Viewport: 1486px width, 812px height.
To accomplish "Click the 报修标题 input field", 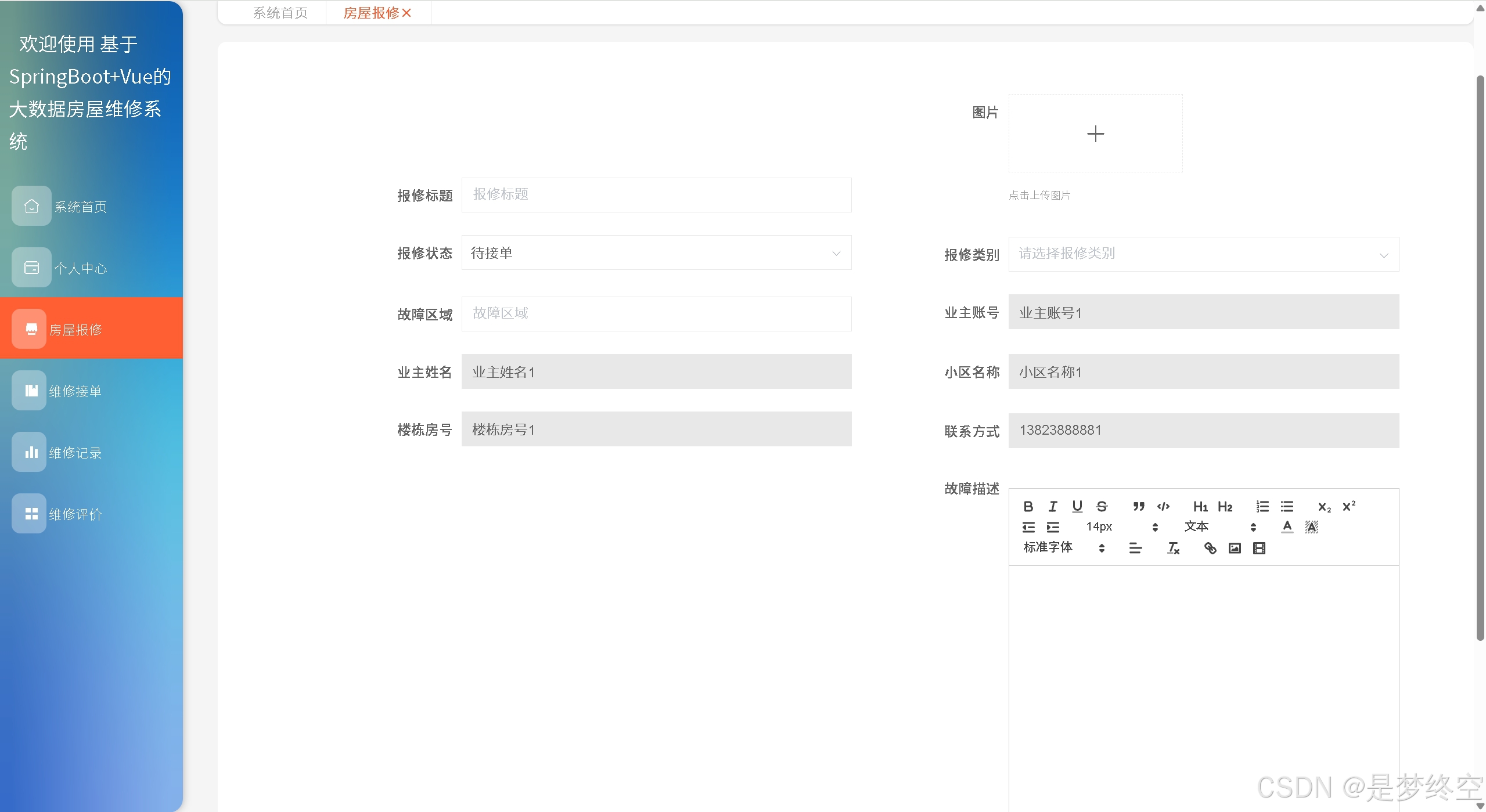I will click(656, 195).
